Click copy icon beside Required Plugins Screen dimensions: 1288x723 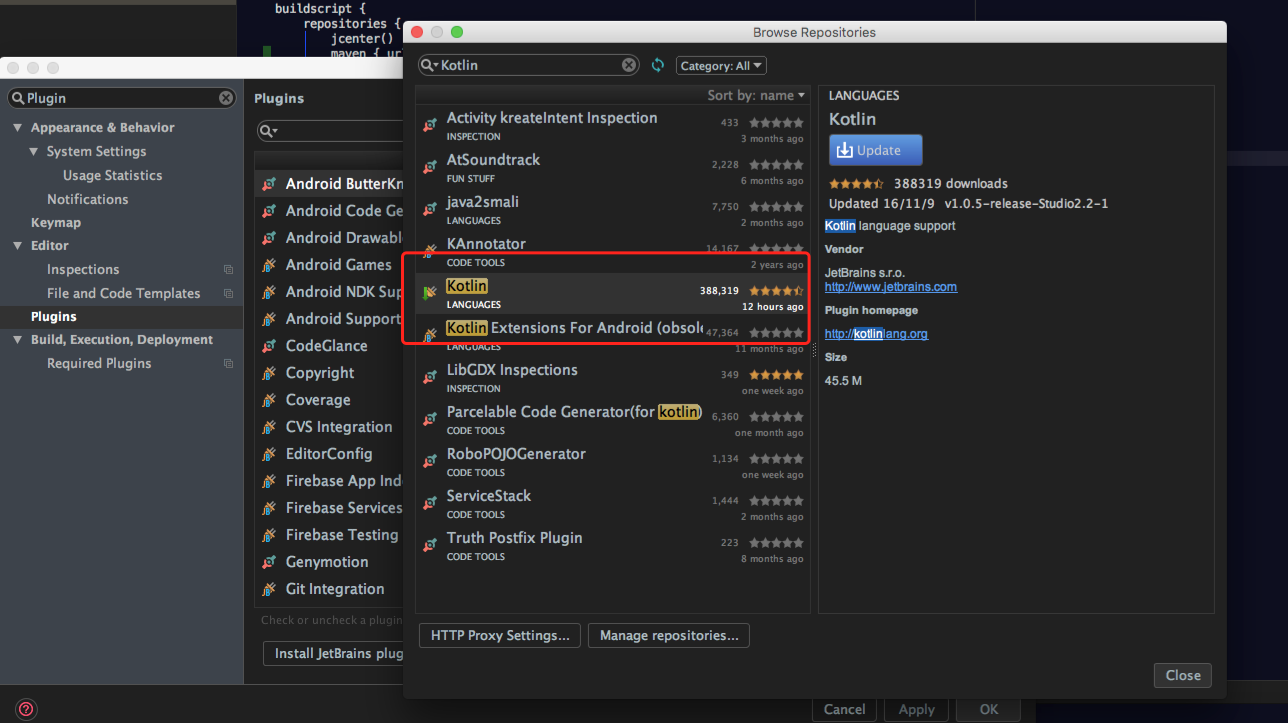228,364
